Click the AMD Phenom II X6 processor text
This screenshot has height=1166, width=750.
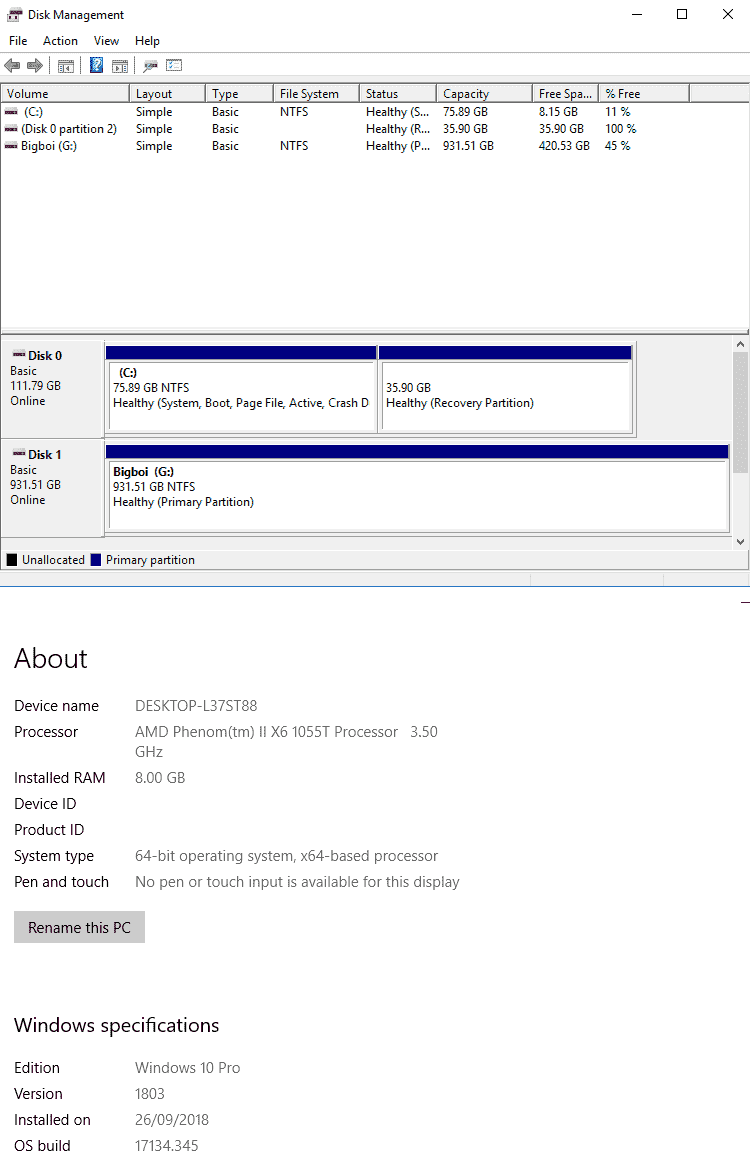(286, 741)
